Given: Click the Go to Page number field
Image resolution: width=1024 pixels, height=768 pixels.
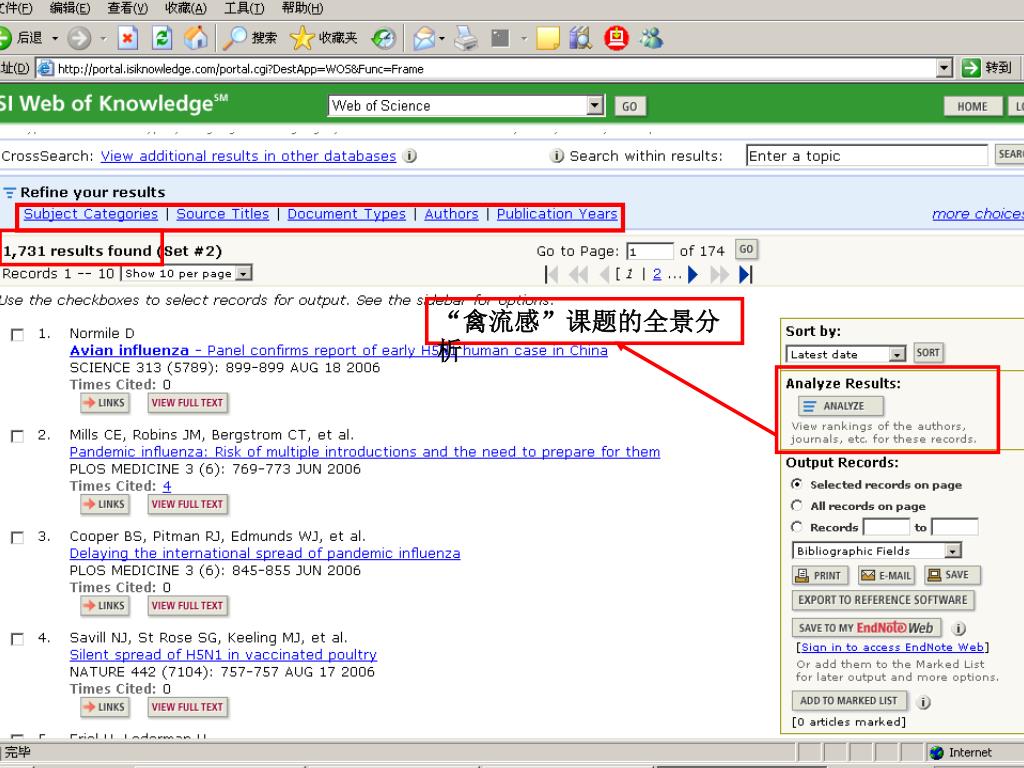Looking at the screenshot, I should pyautogui.click(x=650, y=251).
